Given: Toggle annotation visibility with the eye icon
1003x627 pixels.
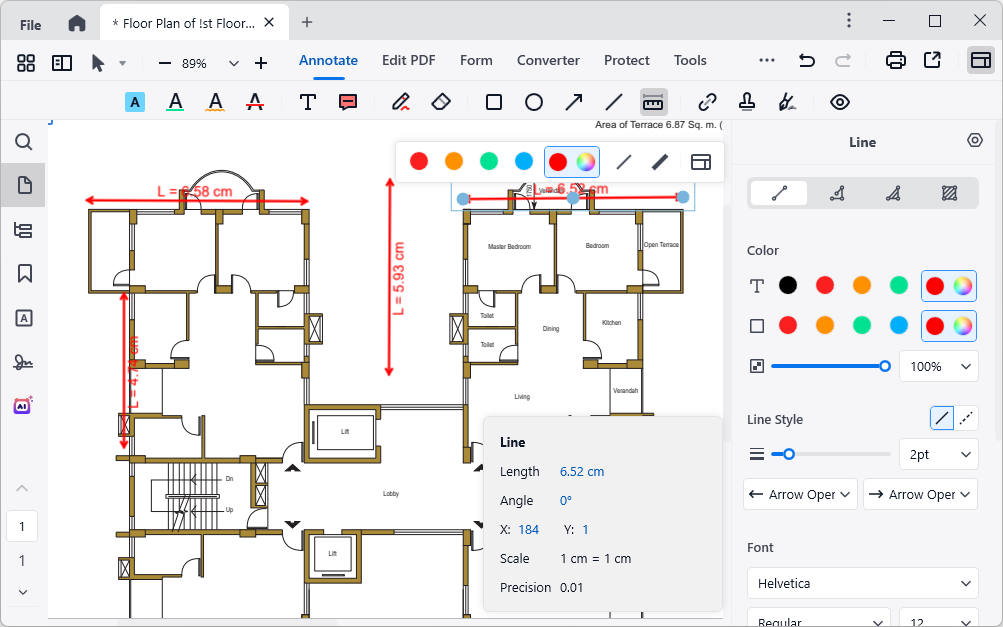Looking at the screenshot, I should tap(839, 101).
